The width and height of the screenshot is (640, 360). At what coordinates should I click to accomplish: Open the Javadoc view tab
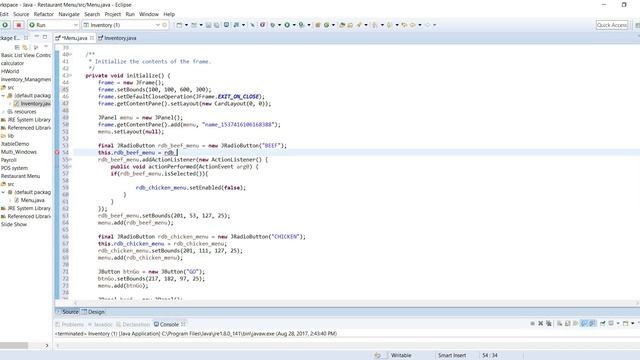tap(100, 324)
